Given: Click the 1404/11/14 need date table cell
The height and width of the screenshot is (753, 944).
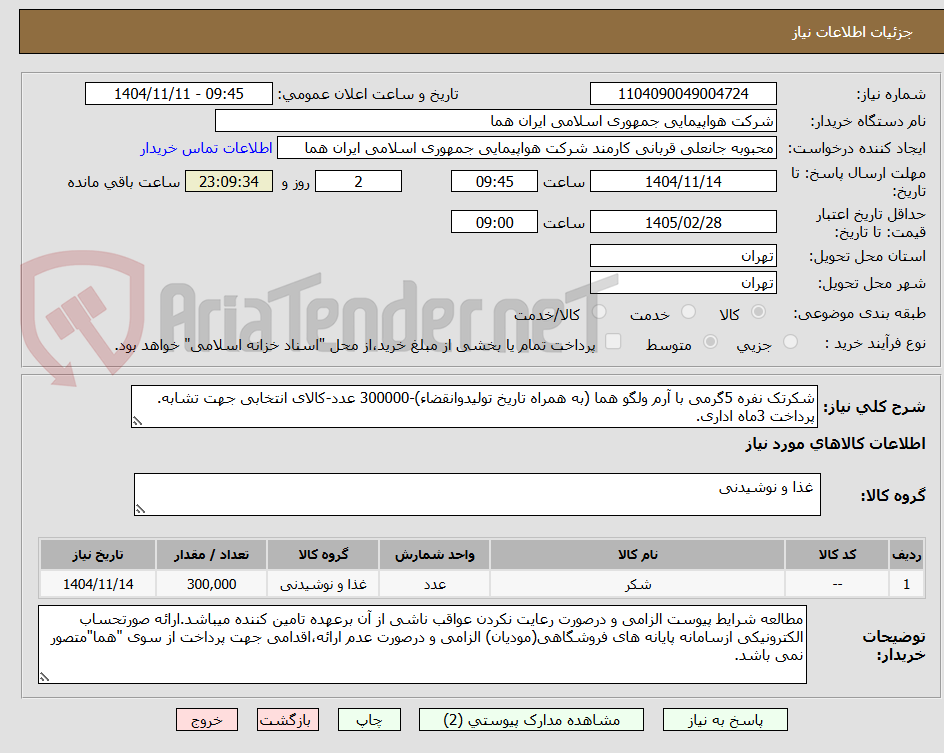Looking at the screenshot, I should [x=98, y=584].
